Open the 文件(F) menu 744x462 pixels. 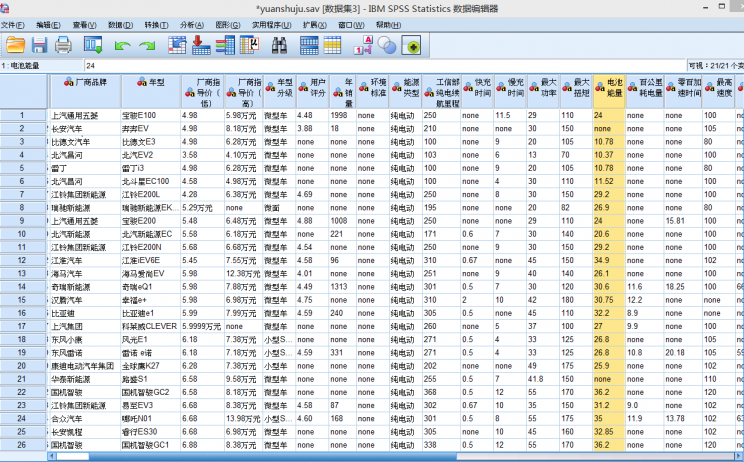[x=13, y=24]
